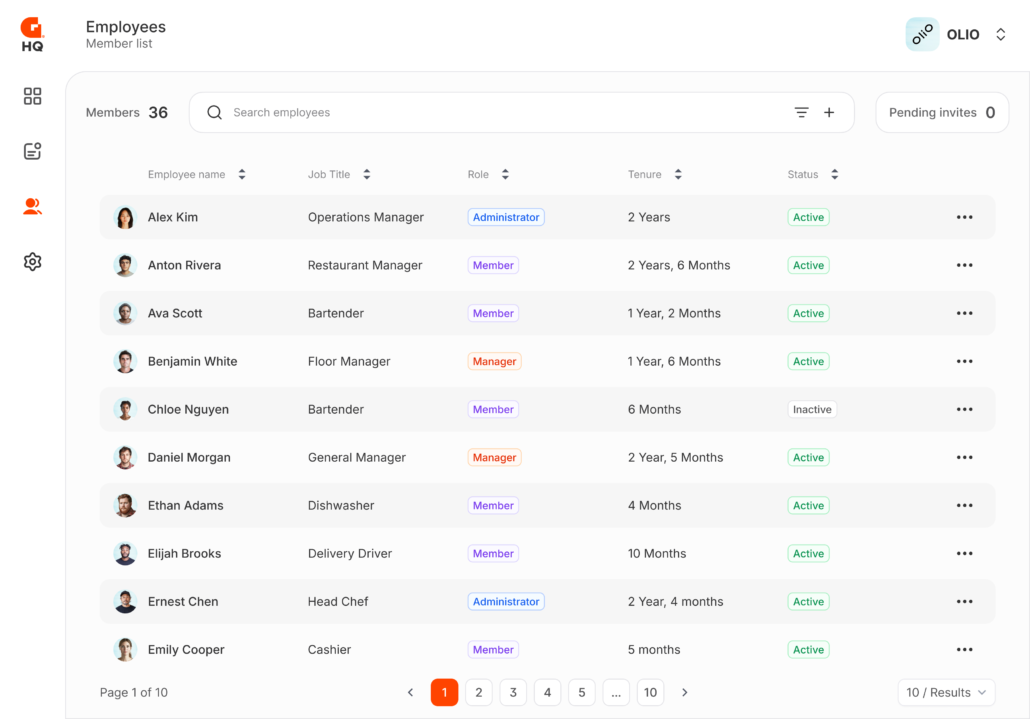This screenshot has width=1030, height=719.
Task: Sort the table by Tenure
Action: click(678, 175)
